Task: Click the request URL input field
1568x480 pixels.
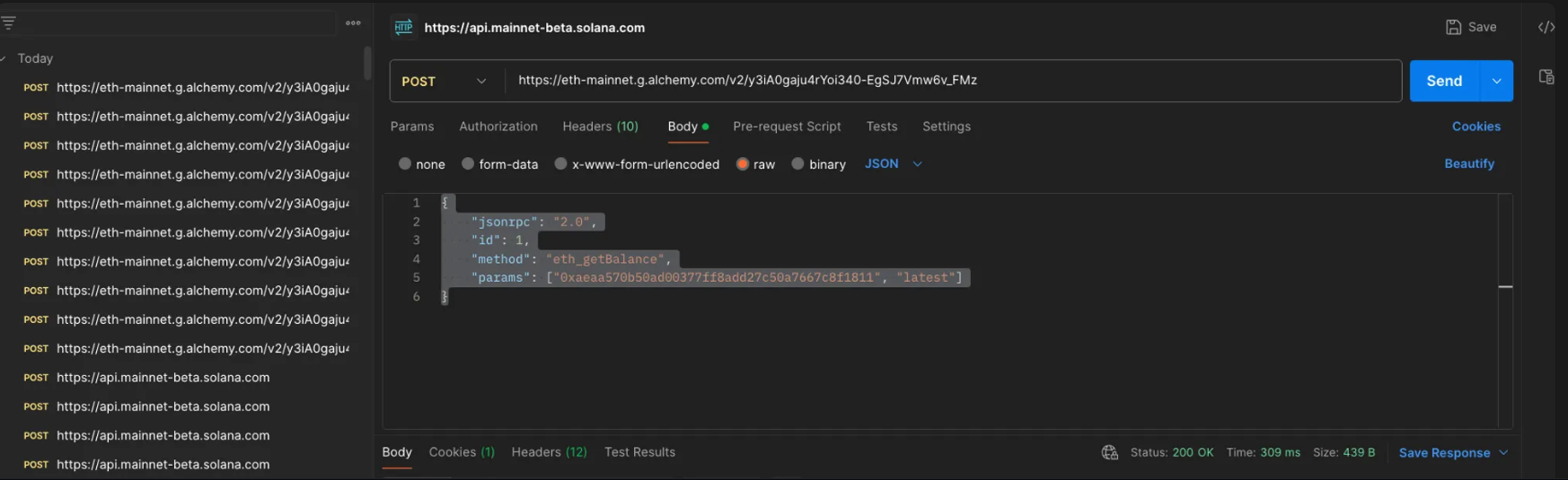Action: coord(952,81)
